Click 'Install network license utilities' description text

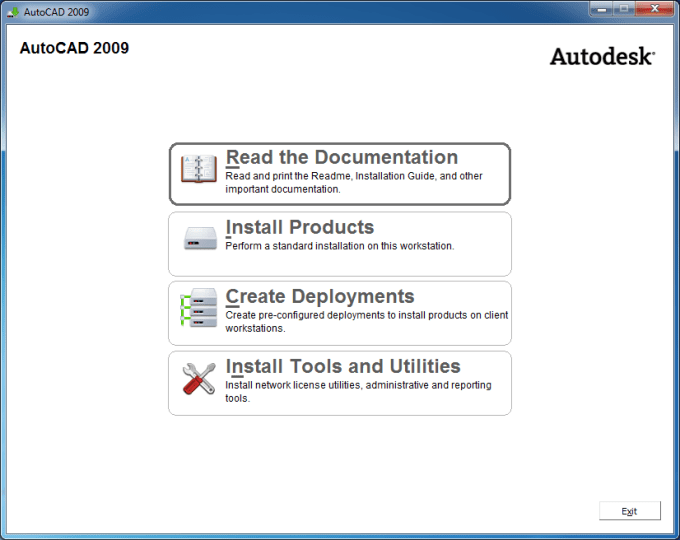[358, 391]
